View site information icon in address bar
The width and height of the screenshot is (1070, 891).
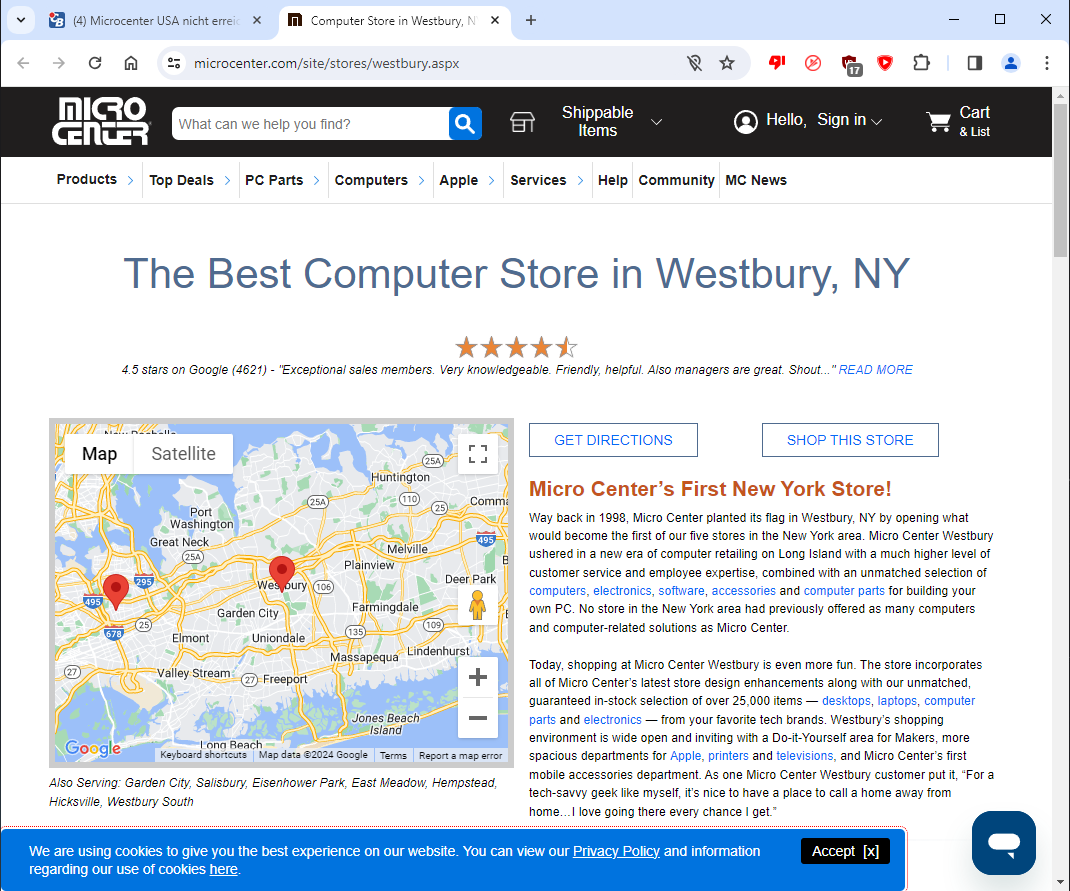pos(174,63)
